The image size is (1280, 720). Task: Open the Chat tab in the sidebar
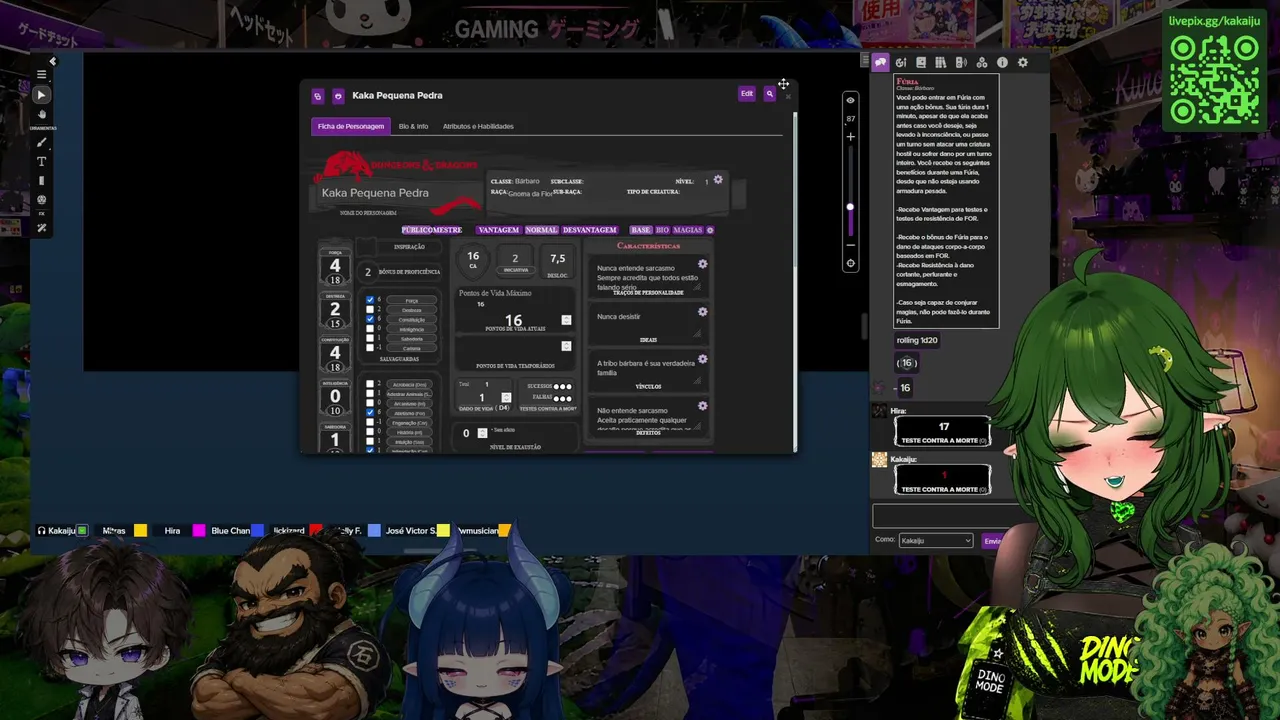[x=880, y=62]
